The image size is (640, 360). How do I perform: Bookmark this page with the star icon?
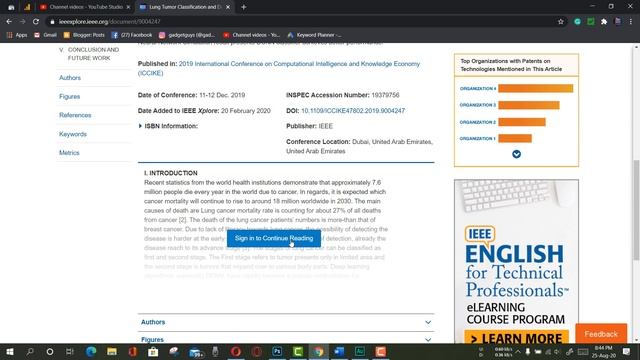tap(560, 21)
